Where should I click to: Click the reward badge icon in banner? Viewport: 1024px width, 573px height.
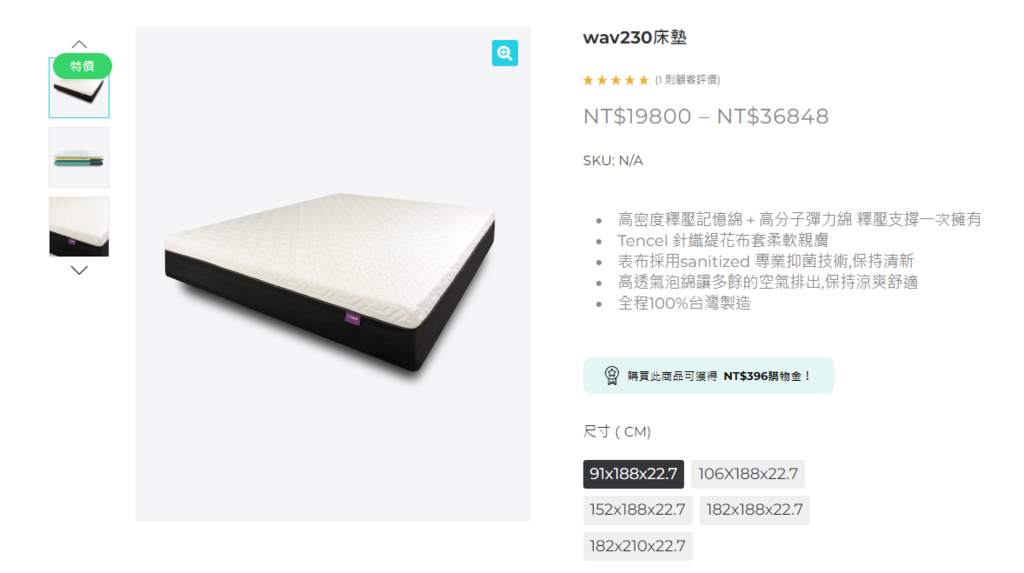coord(611,375)
